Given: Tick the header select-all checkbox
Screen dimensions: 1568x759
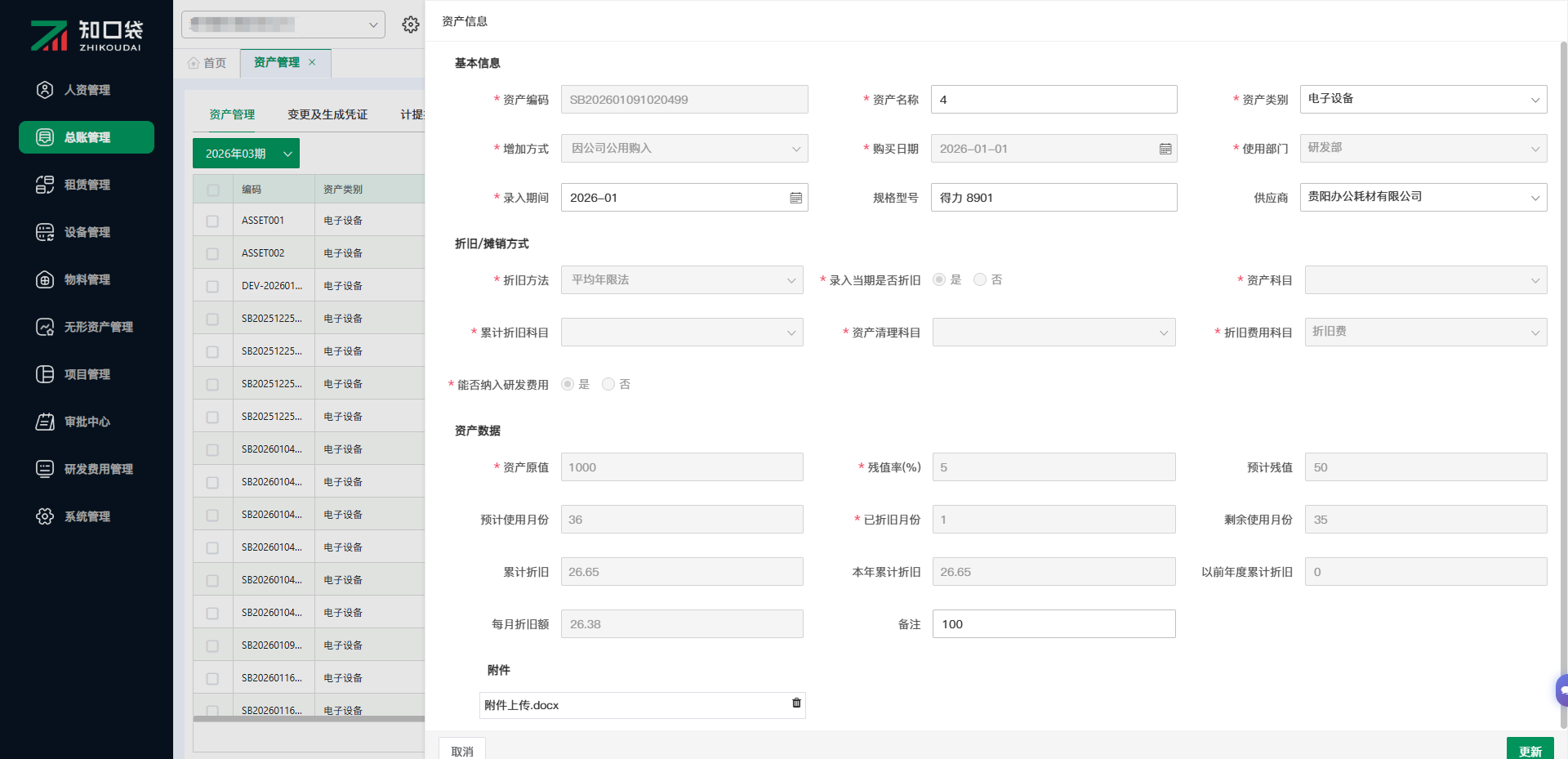Looking at the screenshot, I should [213, 190].
